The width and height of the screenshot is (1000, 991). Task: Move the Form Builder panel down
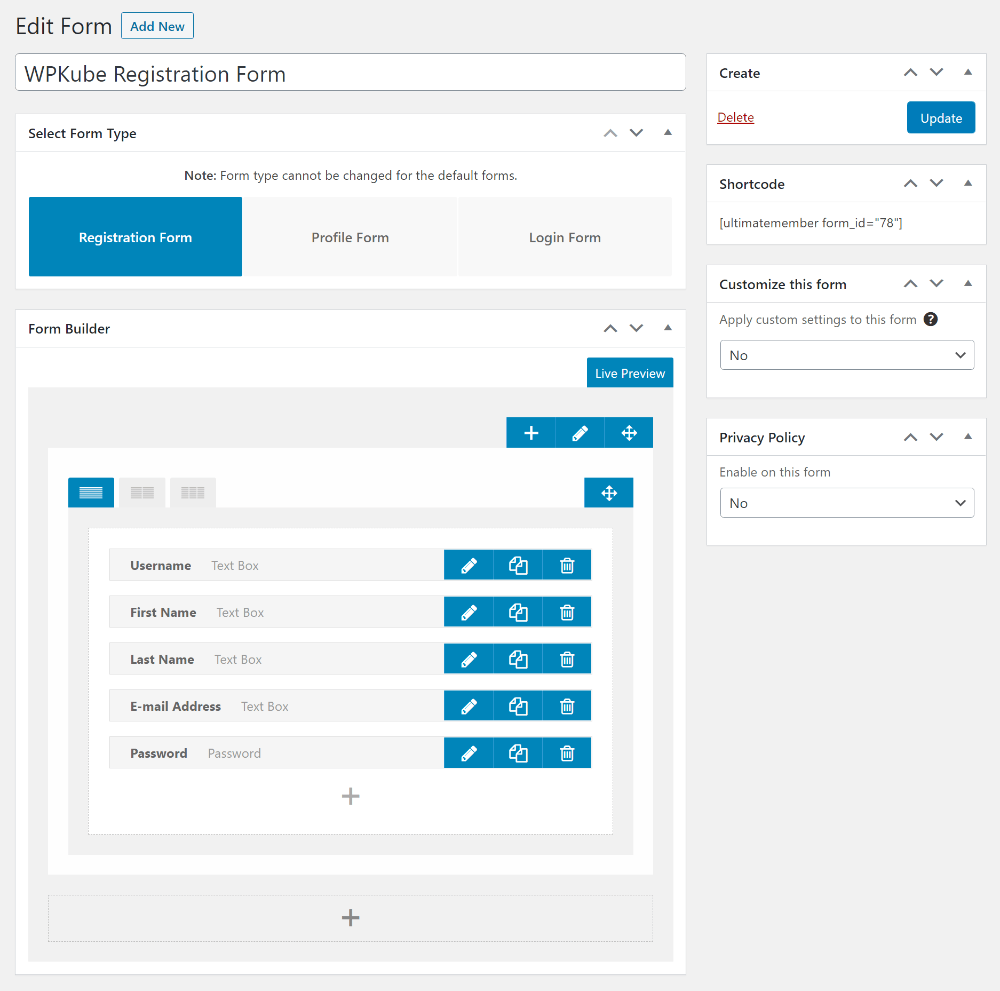click(x=636, y=328)
